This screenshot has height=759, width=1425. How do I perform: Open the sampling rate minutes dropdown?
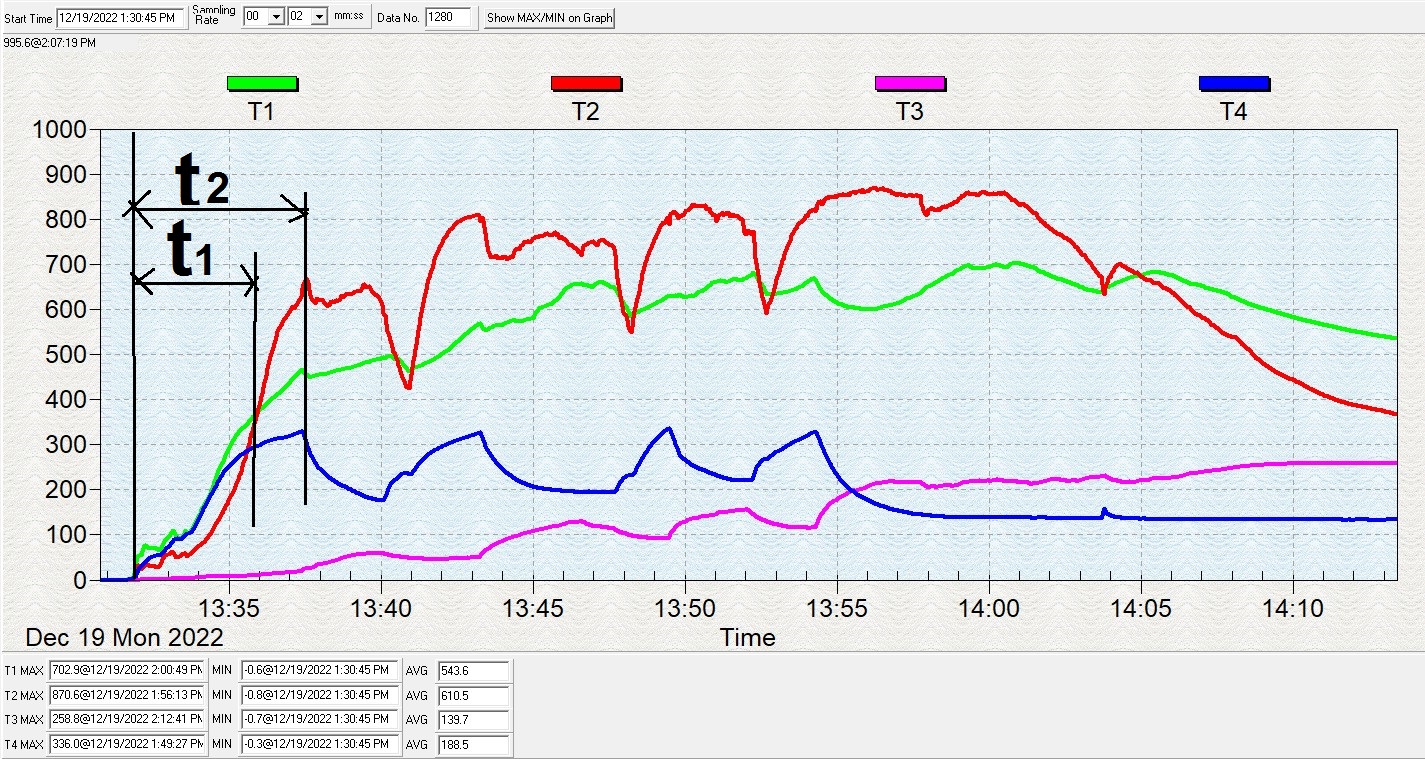click(276, 17)
